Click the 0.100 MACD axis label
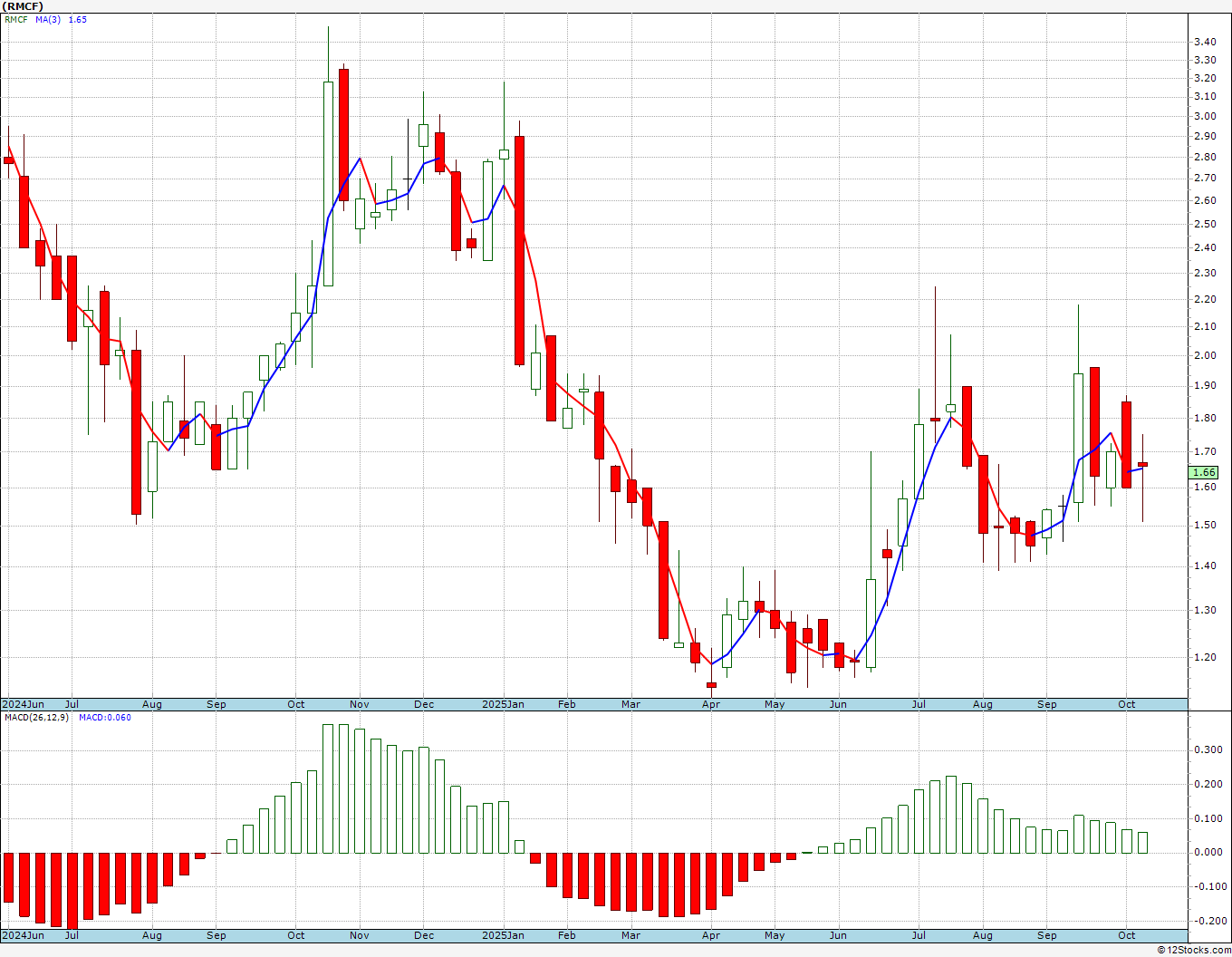This screenshot has width=1232, height=957. coord(1207,818)
